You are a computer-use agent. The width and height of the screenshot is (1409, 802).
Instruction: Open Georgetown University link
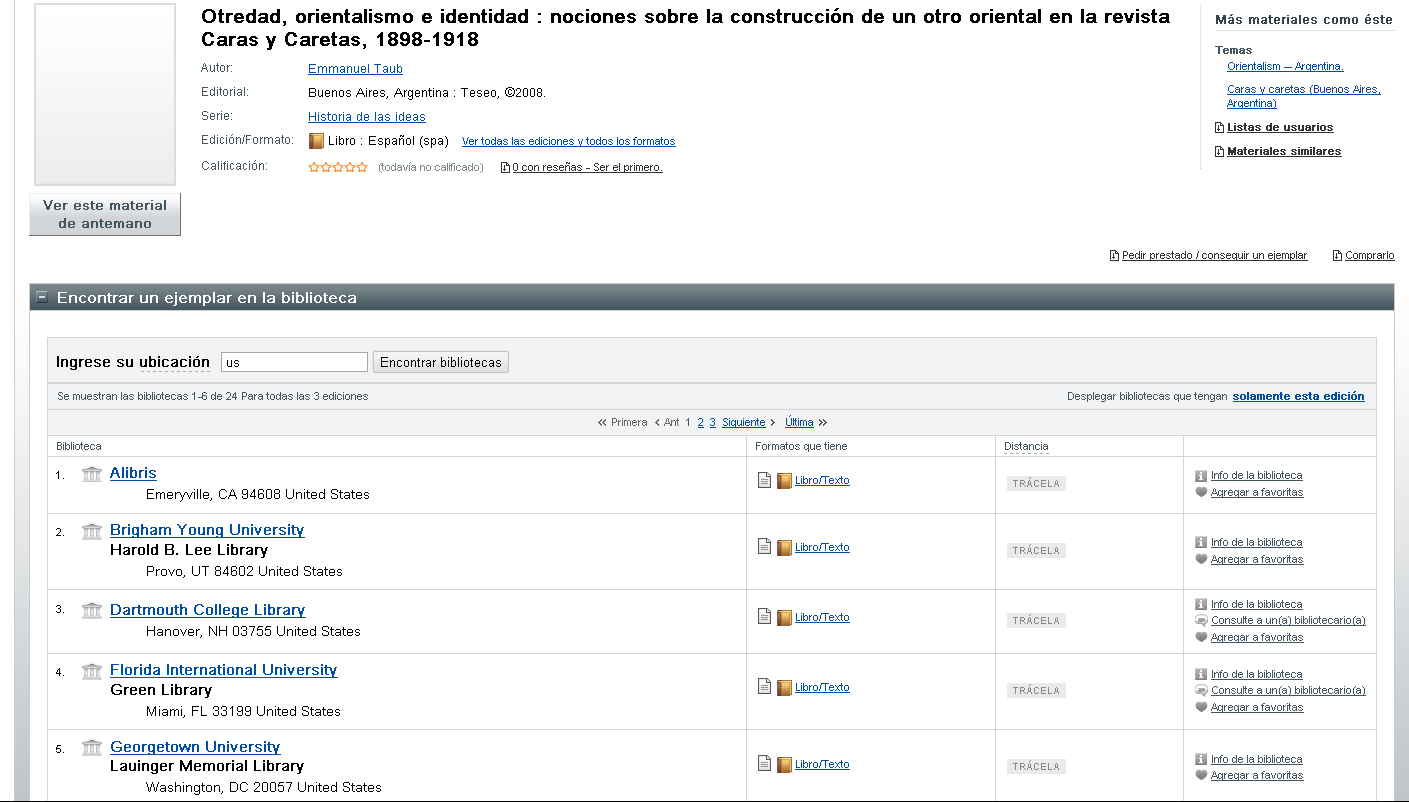click(195, 747)
